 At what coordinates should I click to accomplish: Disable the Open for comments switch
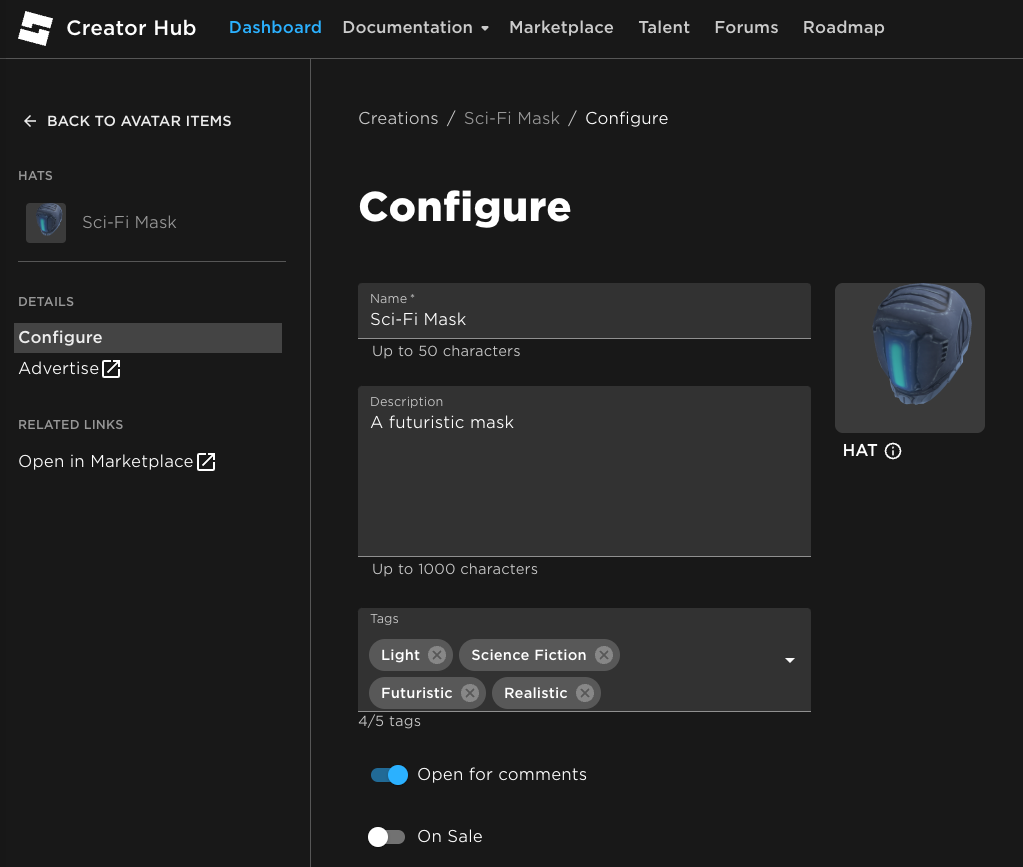(x=389, y=775)
